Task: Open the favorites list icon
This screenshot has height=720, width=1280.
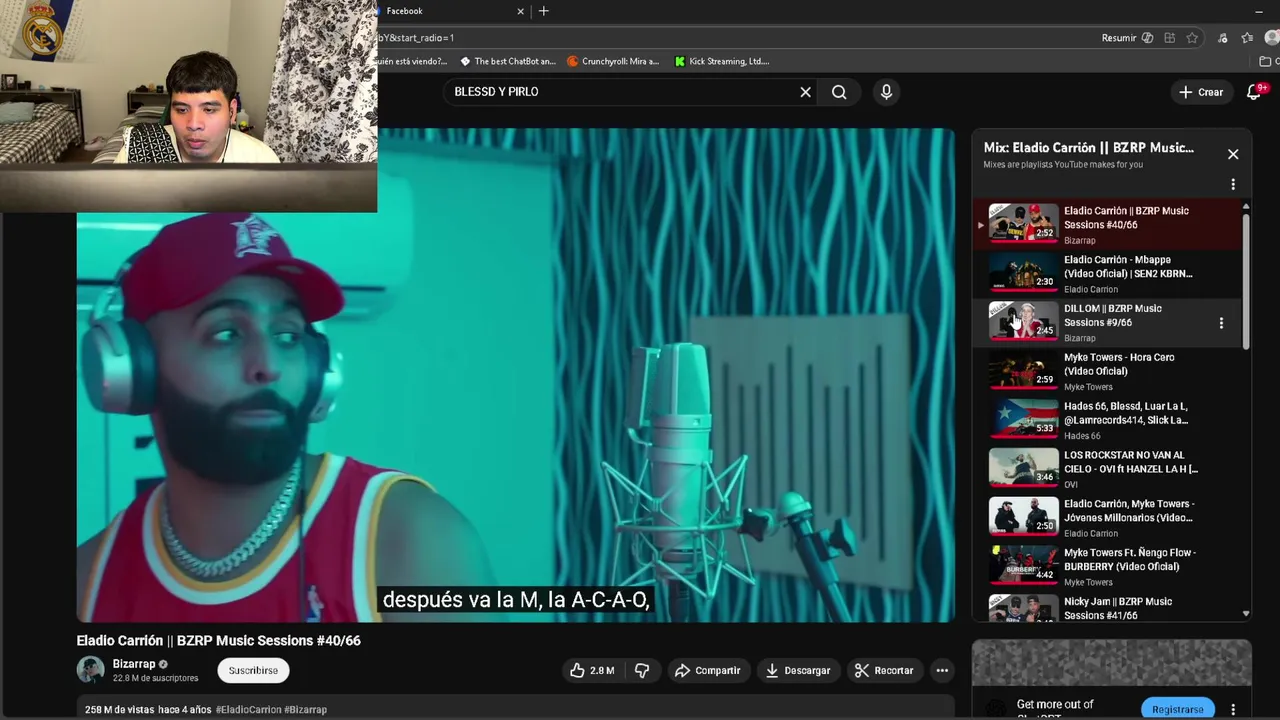Action: point(1247,38)
